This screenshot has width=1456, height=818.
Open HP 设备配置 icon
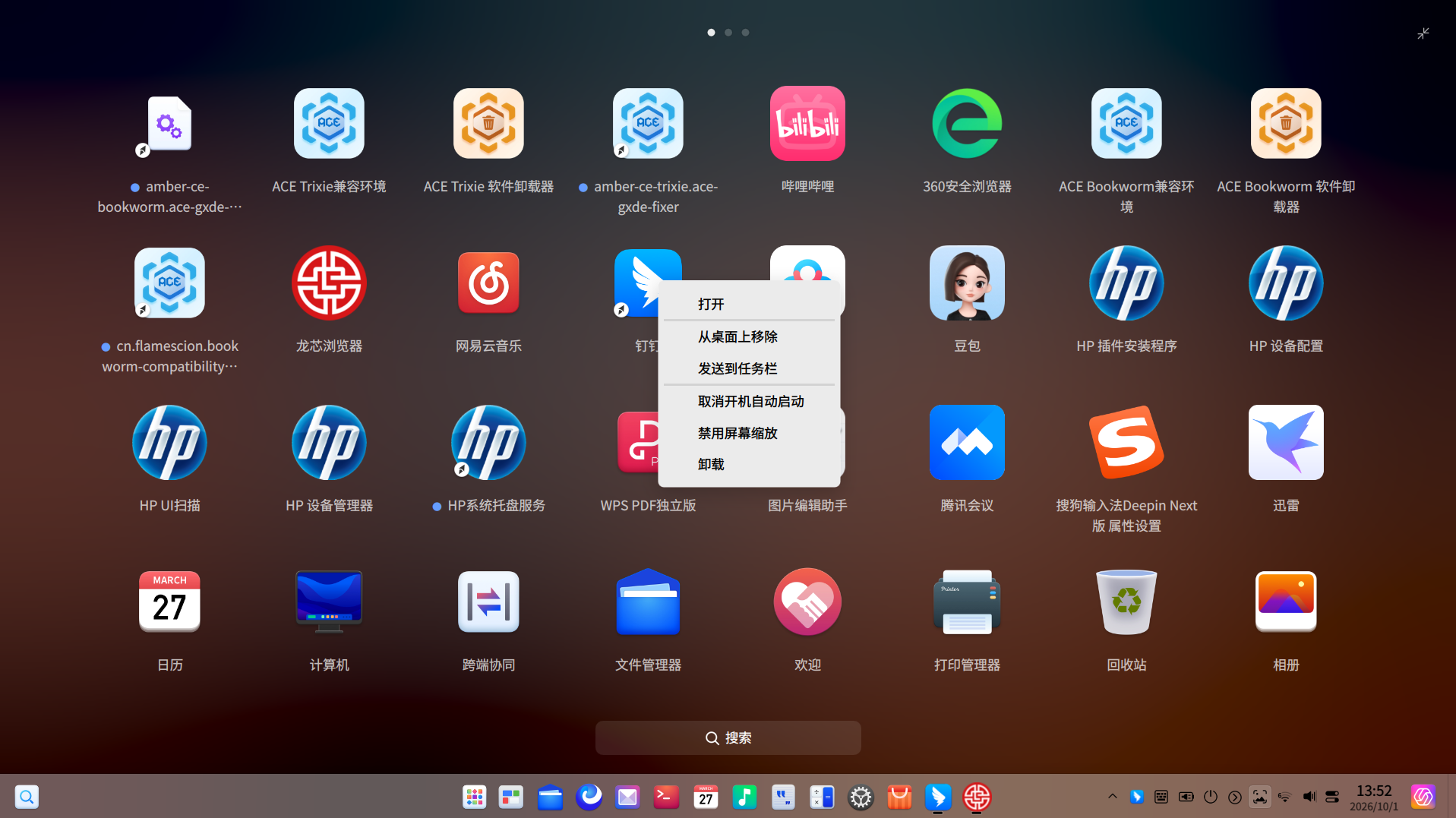[1286, 283]
